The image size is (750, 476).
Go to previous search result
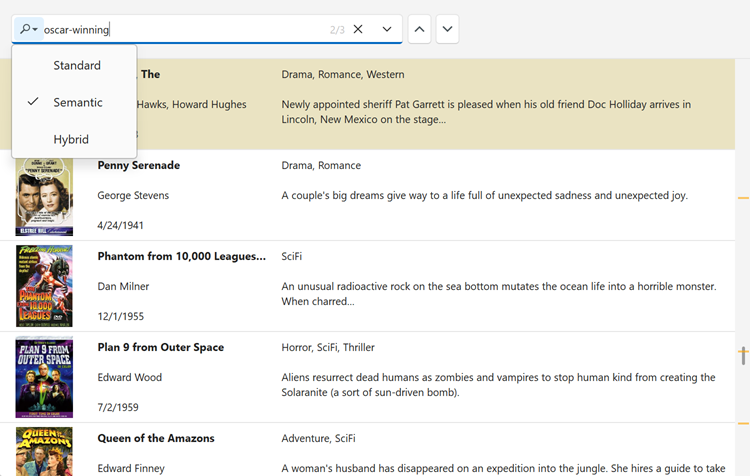pyautogui.click(x=419, y=29)
